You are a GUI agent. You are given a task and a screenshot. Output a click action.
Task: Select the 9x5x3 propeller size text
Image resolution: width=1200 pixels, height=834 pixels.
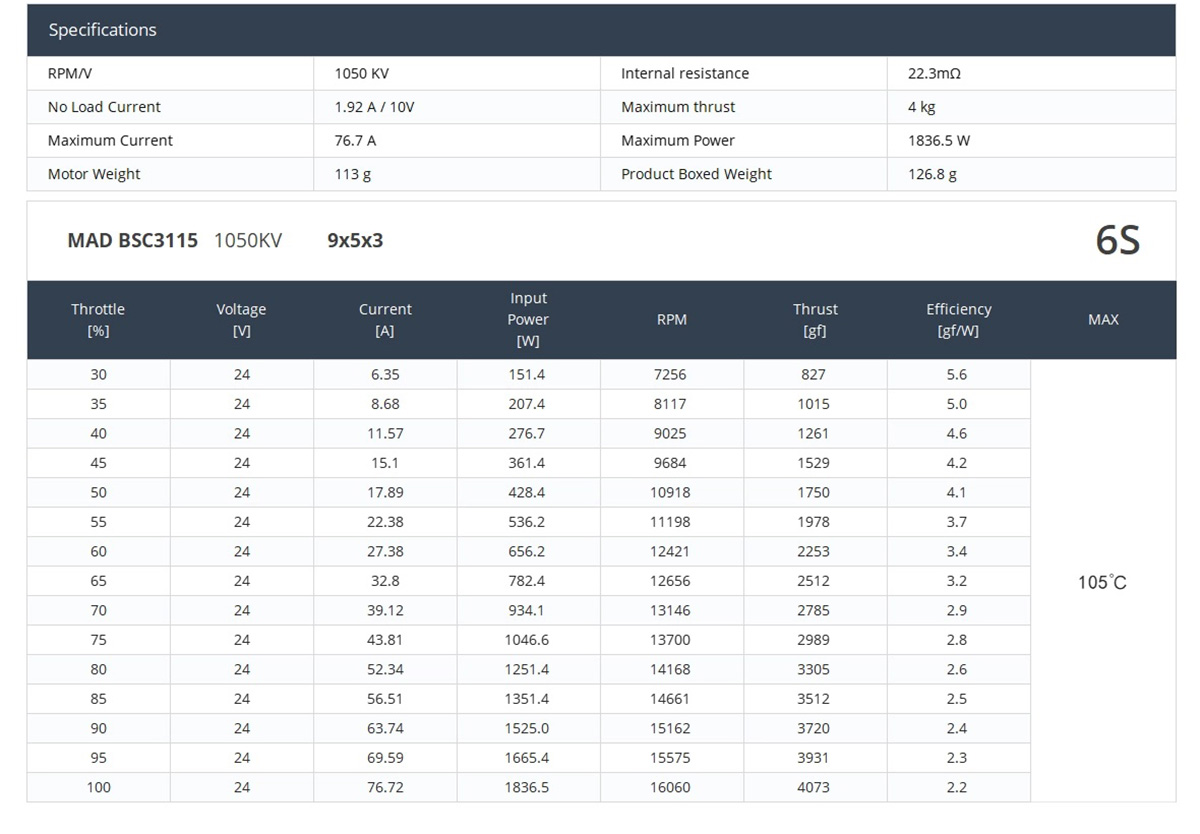355,240
